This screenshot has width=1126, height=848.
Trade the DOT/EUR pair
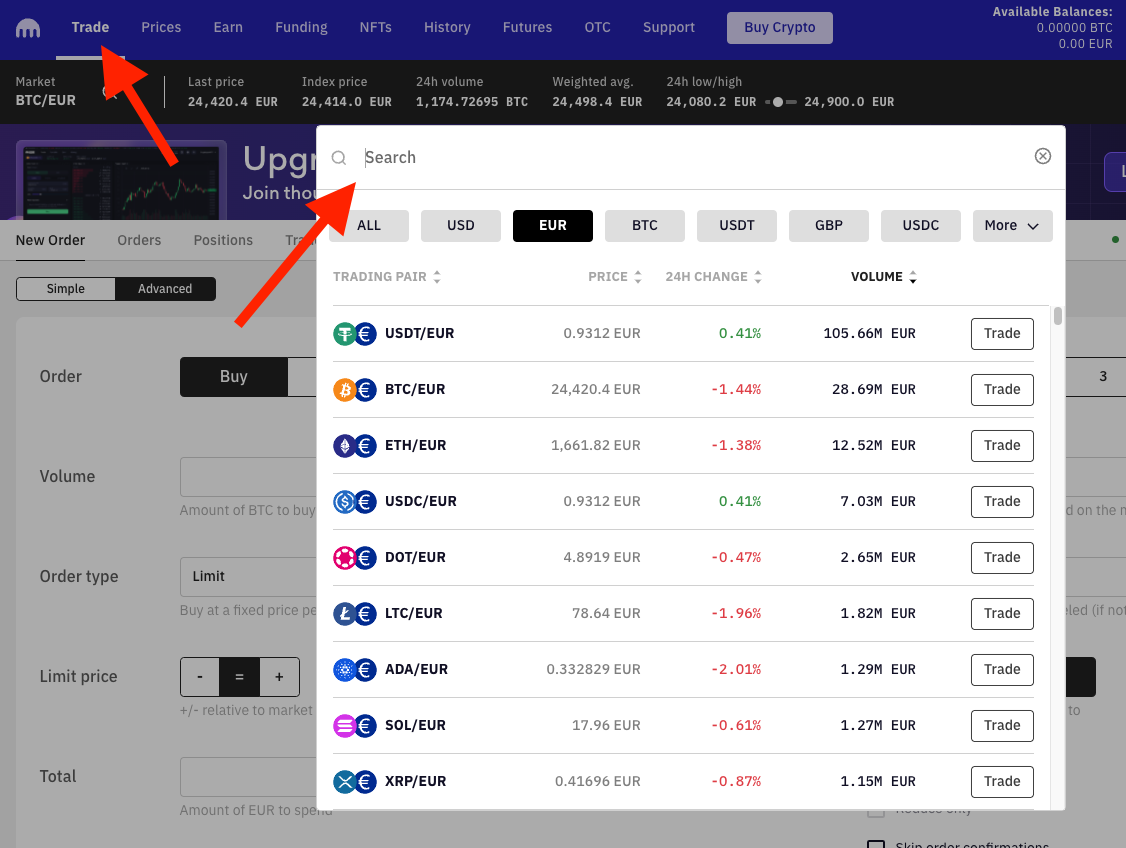coord(1002,558)
